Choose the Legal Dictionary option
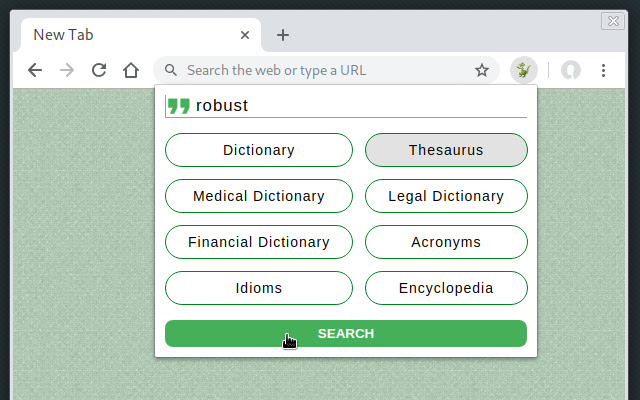The image size is (640, 400). pyautogui.click(x=446, y=196)
